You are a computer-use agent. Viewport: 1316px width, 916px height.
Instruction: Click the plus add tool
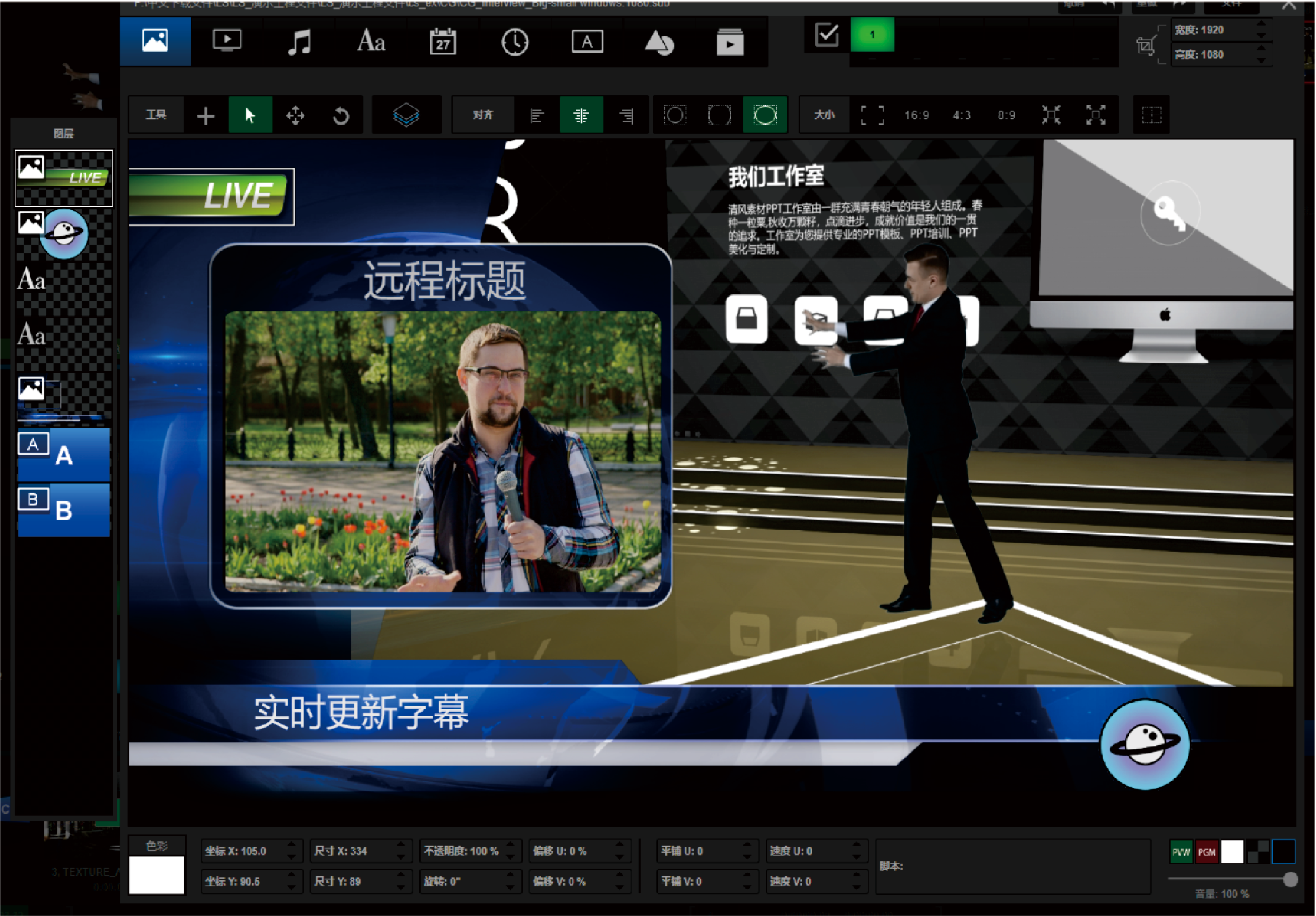tap(205, 116)
